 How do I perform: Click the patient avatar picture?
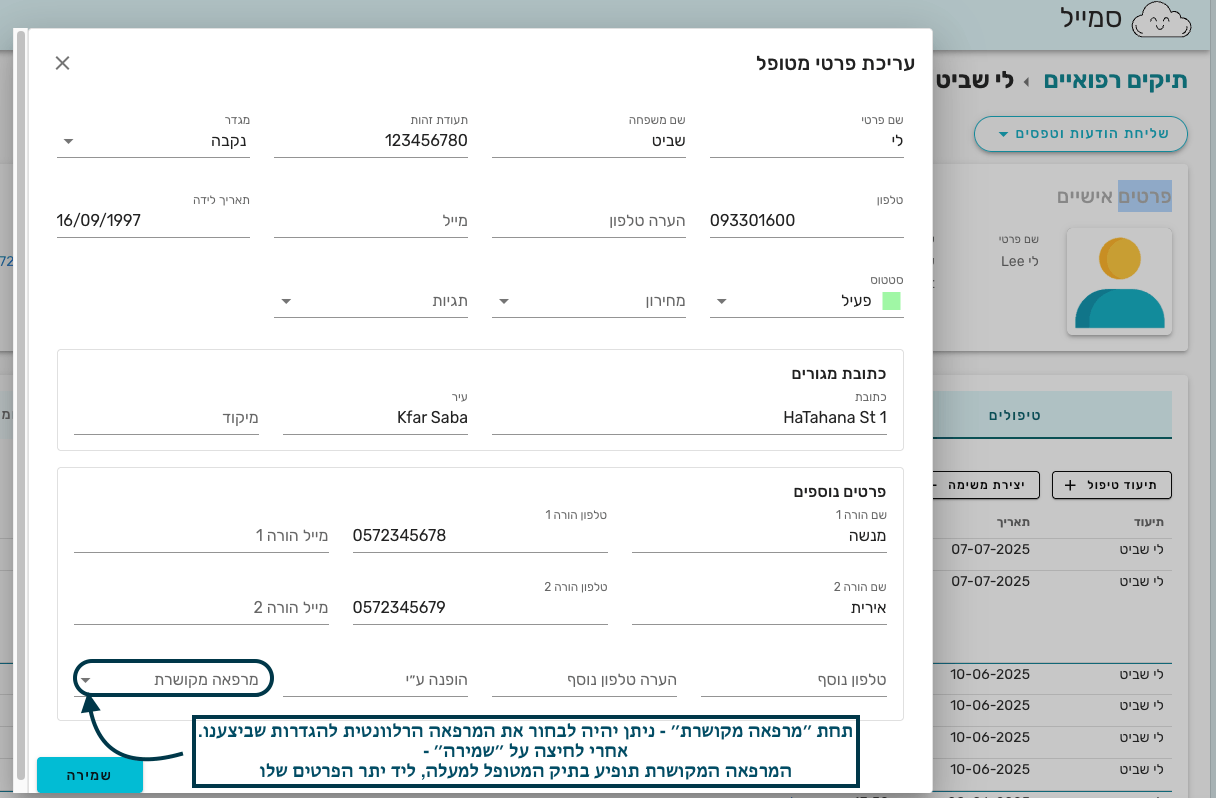coord(1120,281)
